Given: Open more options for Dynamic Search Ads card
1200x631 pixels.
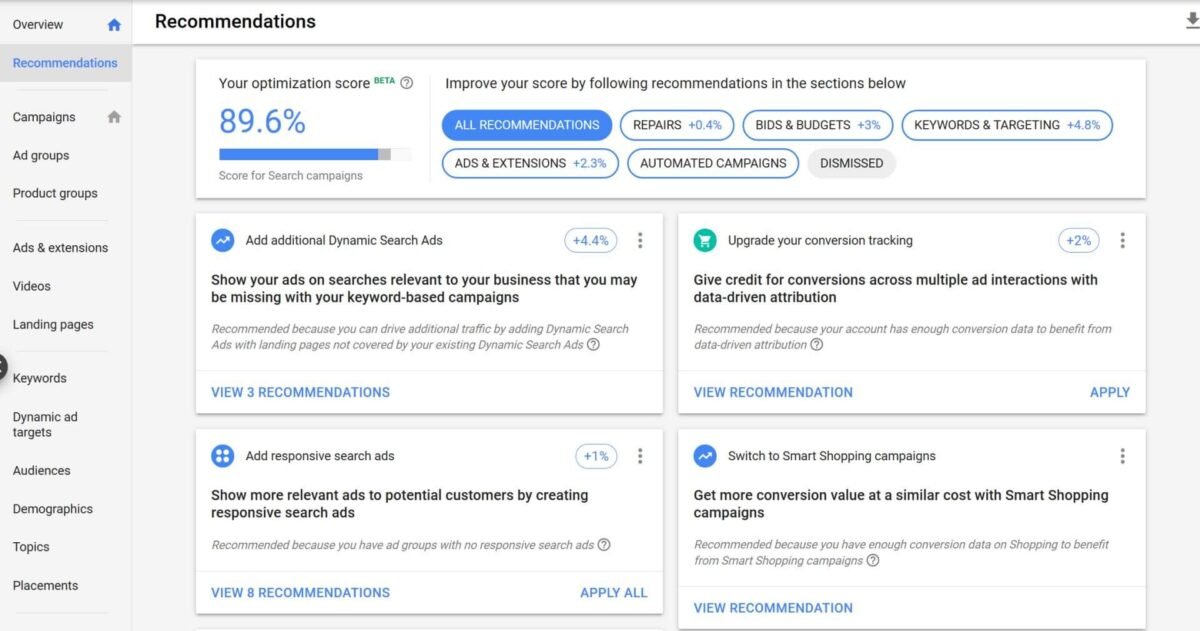Looking at the screenshot, I should [640, 240].
